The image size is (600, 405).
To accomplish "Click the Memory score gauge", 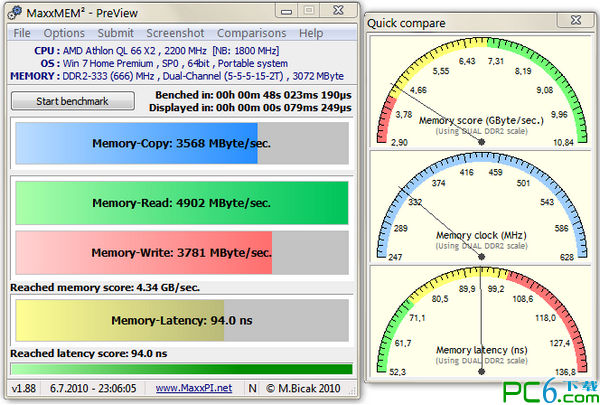I will (481, 92).
